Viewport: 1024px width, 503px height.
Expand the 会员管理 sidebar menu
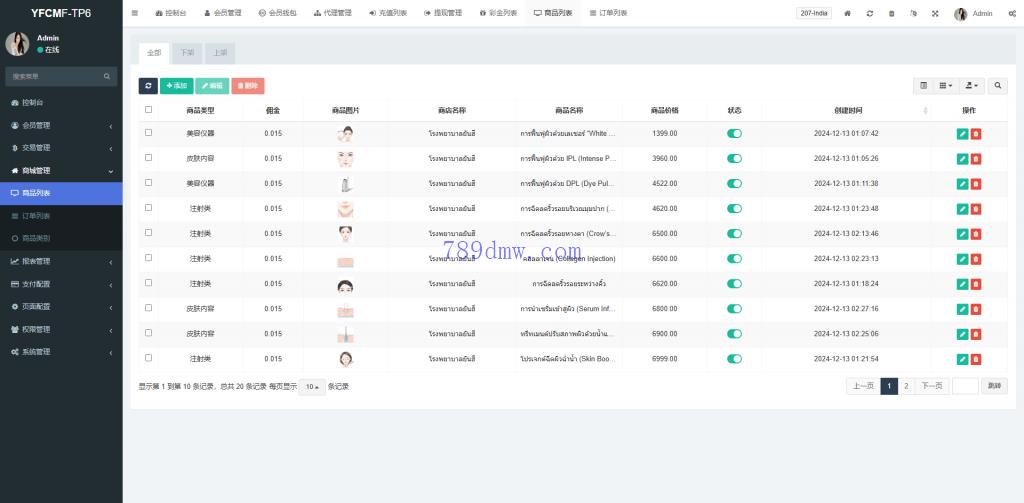[x=61, y=125]
